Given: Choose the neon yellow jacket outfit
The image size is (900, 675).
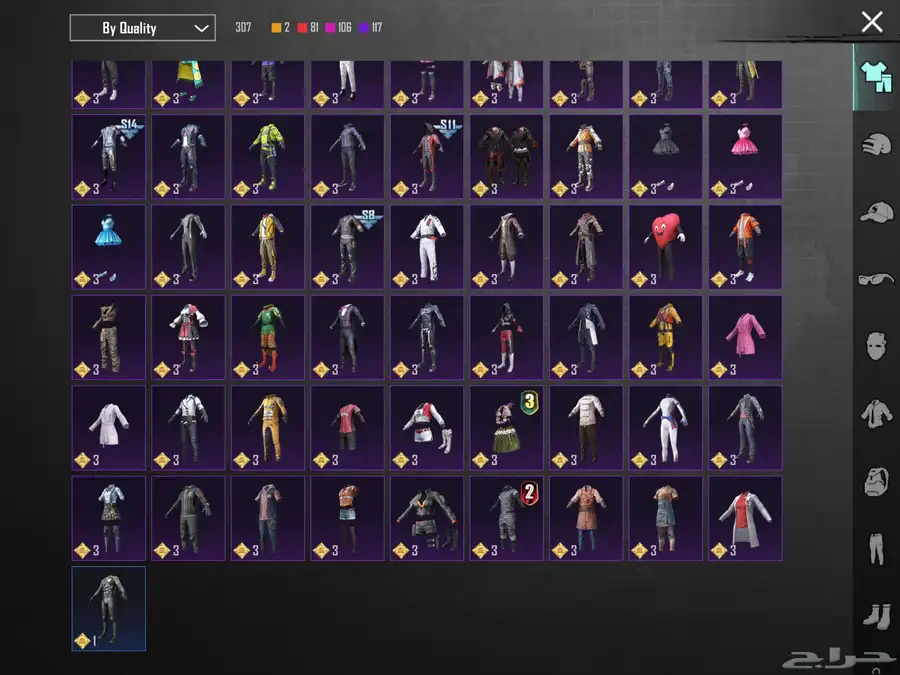Looking at the screenshot, I should click(268, 157).
